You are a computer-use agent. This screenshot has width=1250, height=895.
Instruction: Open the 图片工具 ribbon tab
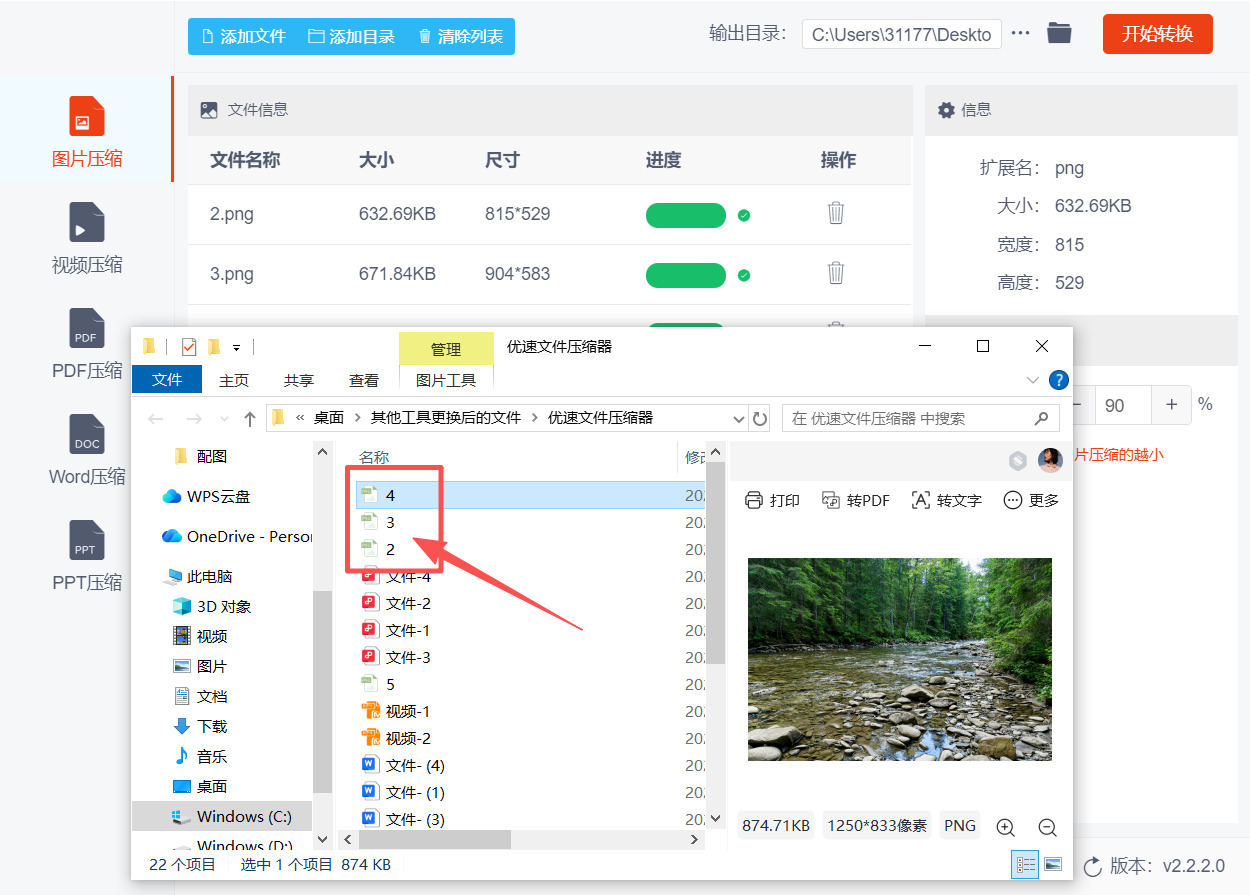click(446, 380)
